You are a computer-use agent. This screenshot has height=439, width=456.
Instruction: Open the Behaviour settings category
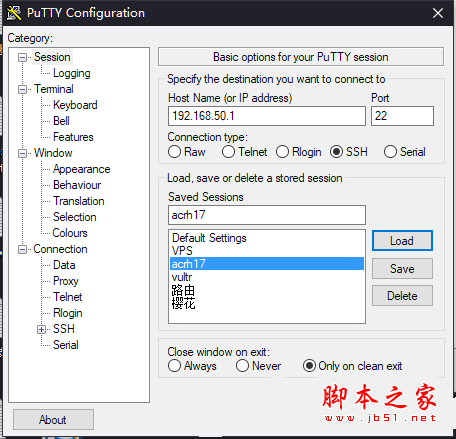point(77,185)
